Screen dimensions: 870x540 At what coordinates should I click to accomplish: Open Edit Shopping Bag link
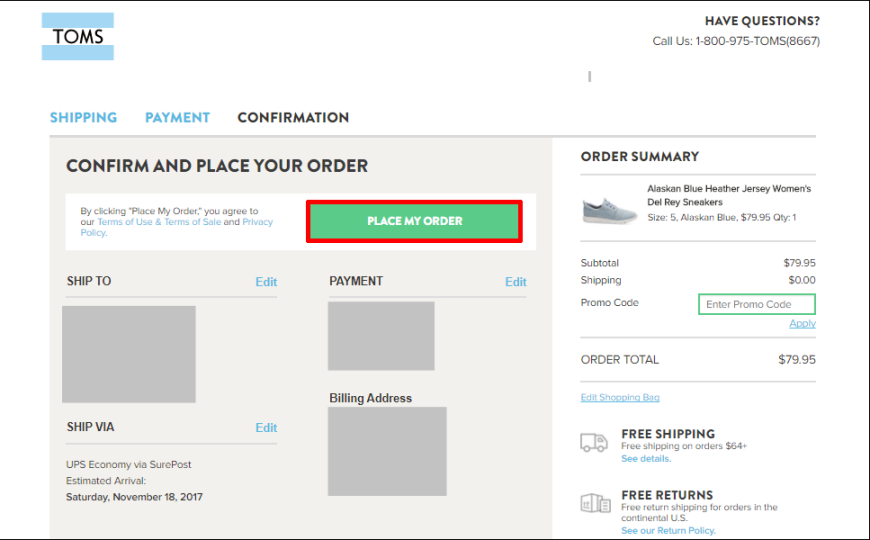620,397
